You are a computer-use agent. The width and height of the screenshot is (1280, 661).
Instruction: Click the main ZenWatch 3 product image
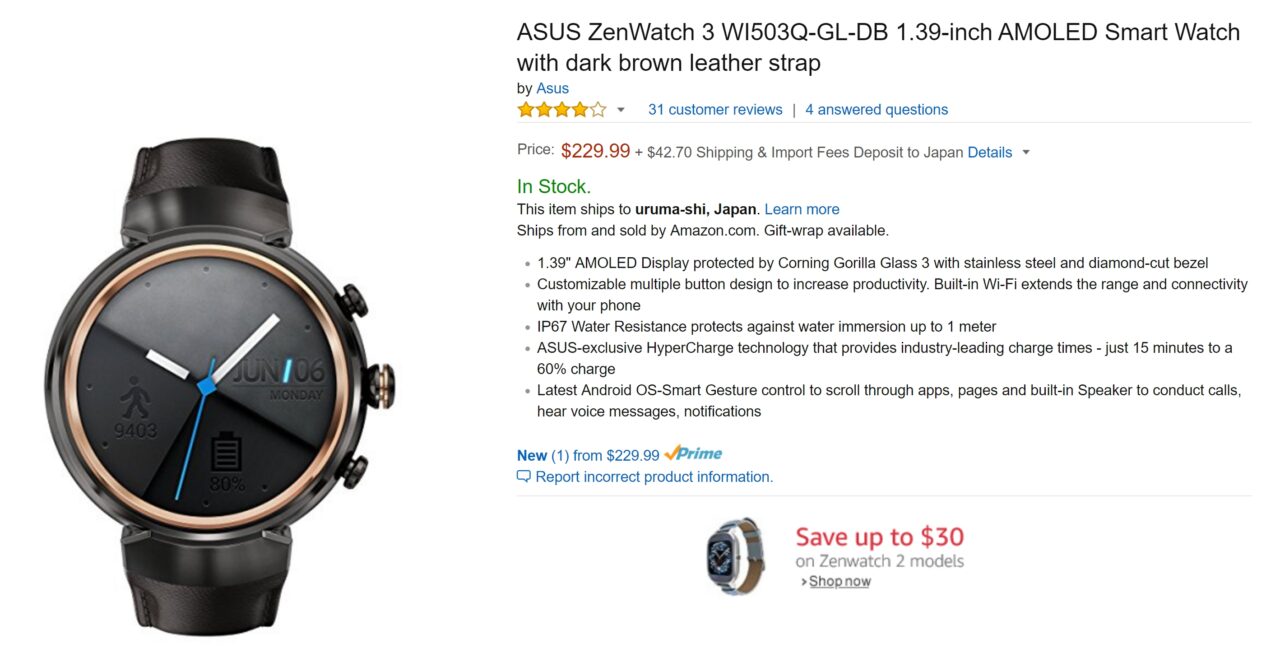[x=220, y=387]
